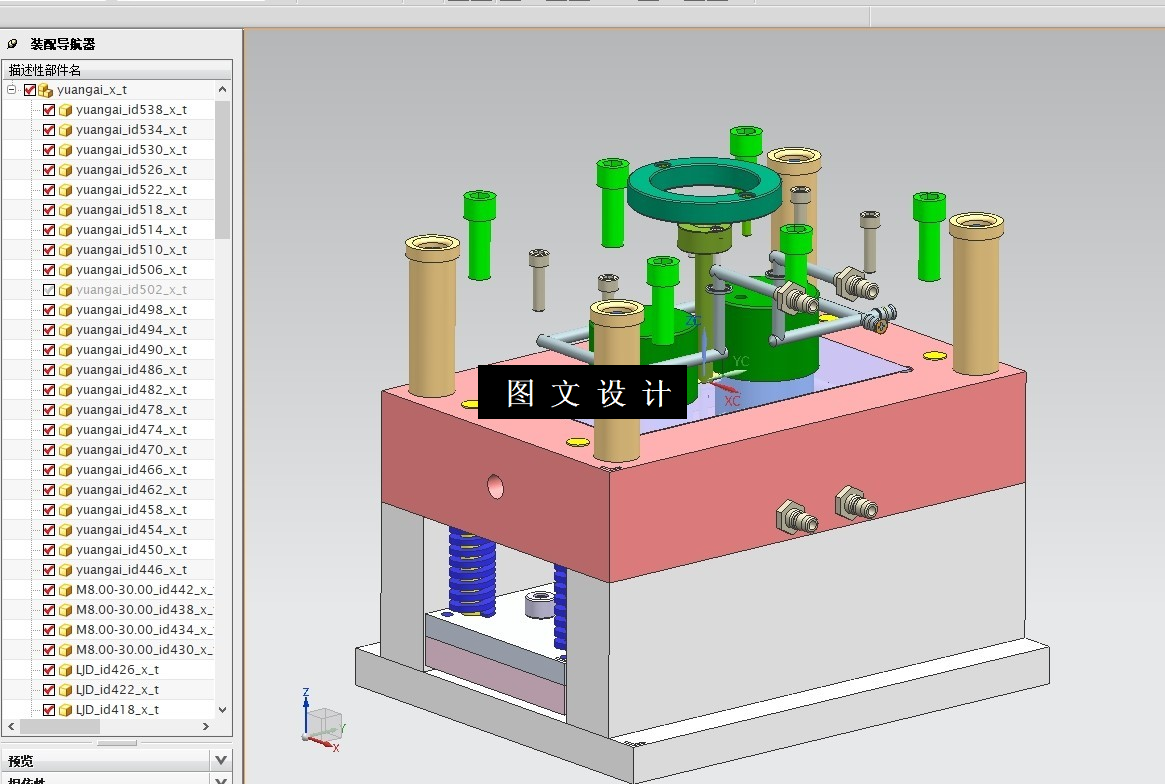Click the part icon of yuangai_id498_x_t

[x=65, y=310]
